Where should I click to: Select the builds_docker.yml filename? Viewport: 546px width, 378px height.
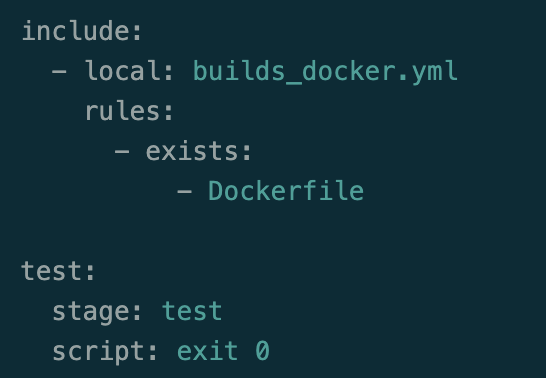pyautogui.click(x=325, y=71)
